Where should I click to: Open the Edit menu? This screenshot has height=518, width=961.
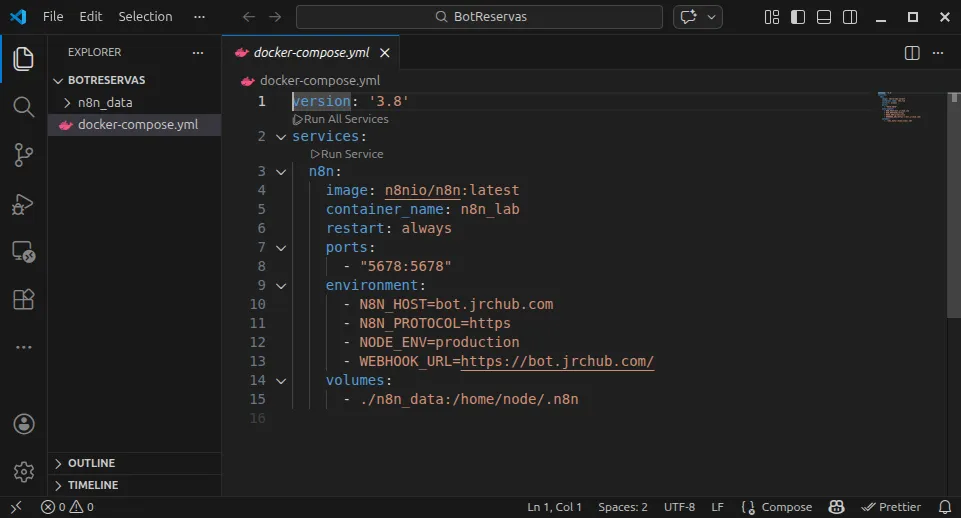click(x=90, y=17)
